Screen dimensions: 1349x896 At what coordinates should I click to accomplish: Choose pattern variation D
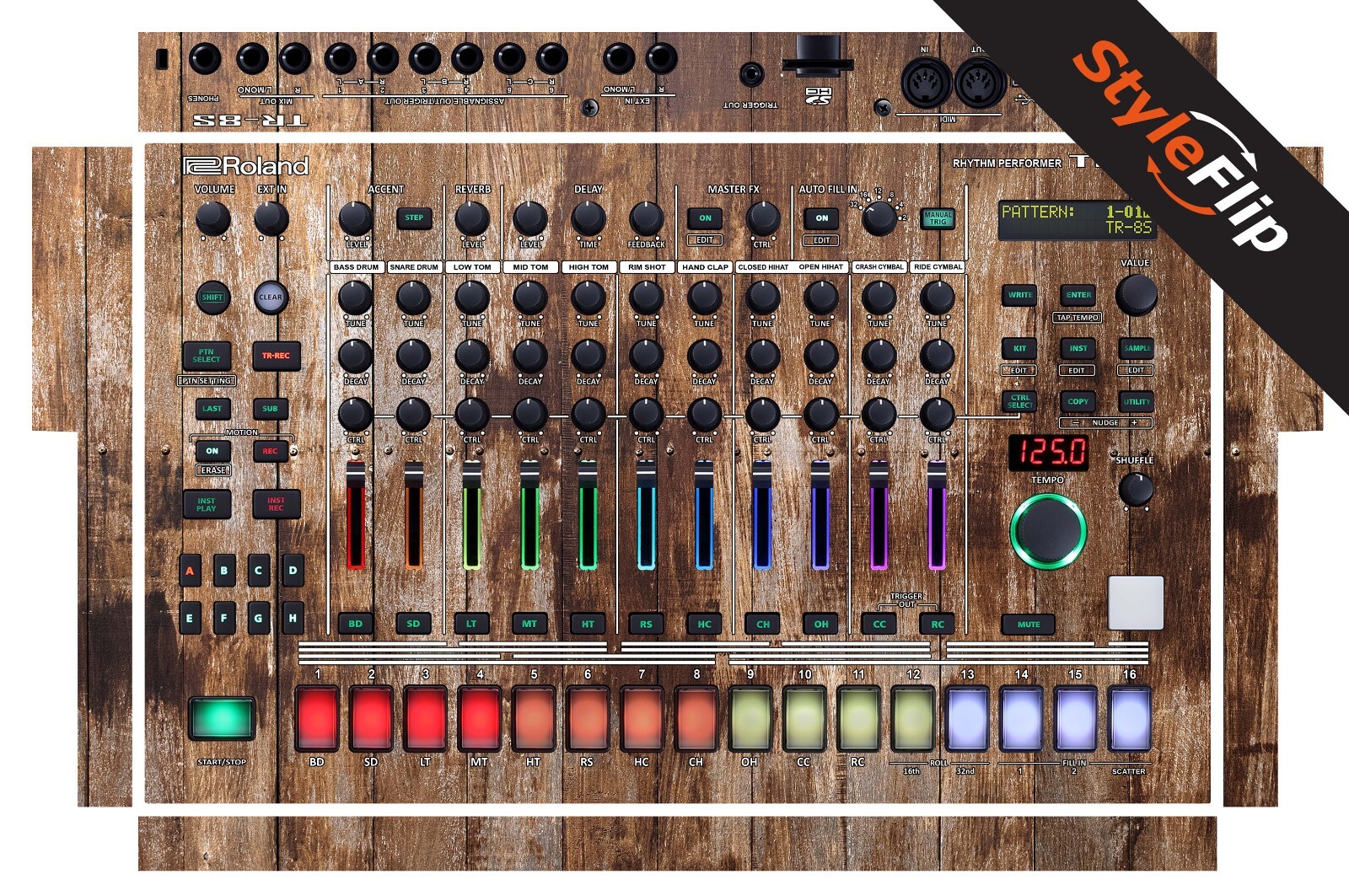[x=293, y=571]
